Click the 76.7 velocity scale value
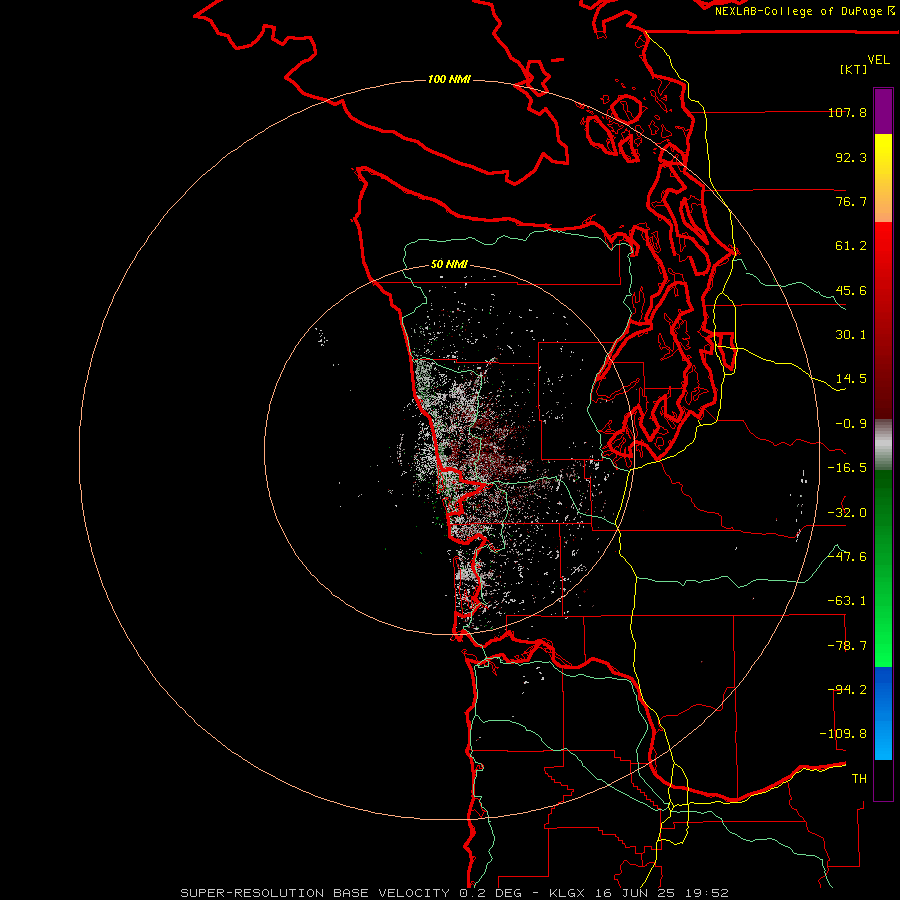 [x=851, y=201]
